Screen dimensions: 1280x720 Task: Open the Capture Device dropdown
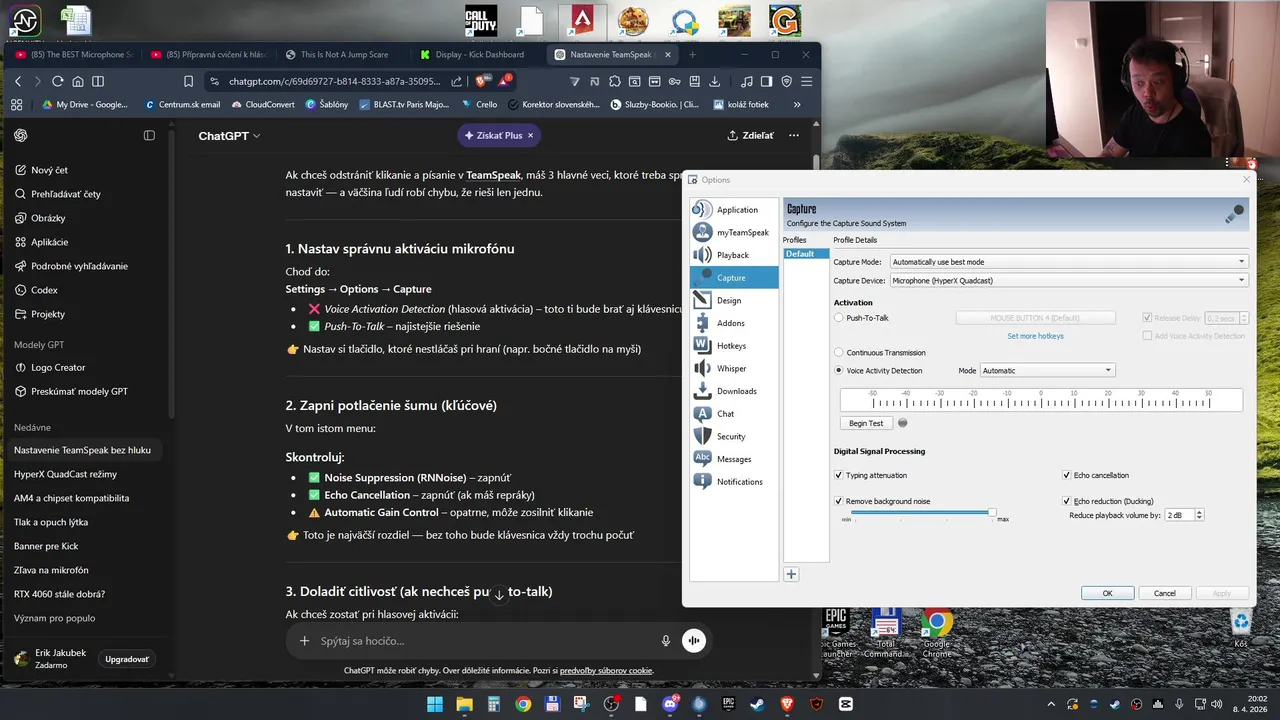click(x=1069, y=281)
